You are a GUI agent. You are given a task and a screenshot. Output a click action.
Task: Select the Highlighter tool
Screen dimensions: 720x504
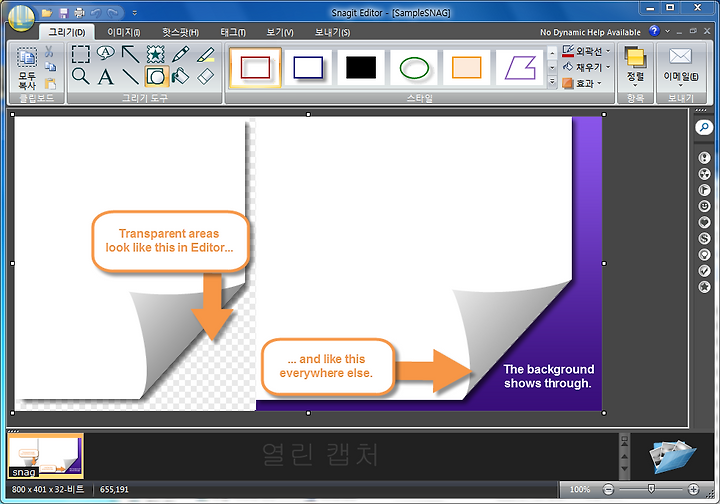pyautogui.click(x=205, y=54)
